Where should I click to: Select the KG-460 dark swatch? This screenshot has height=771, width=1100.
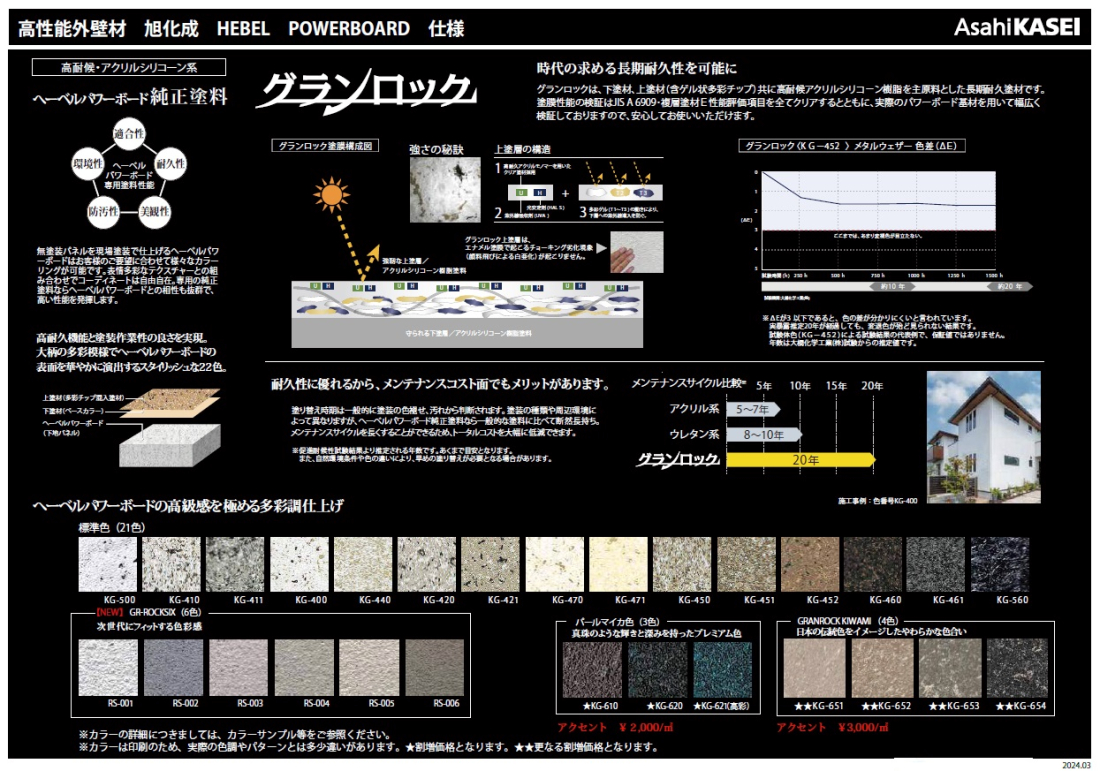[873, 565]
